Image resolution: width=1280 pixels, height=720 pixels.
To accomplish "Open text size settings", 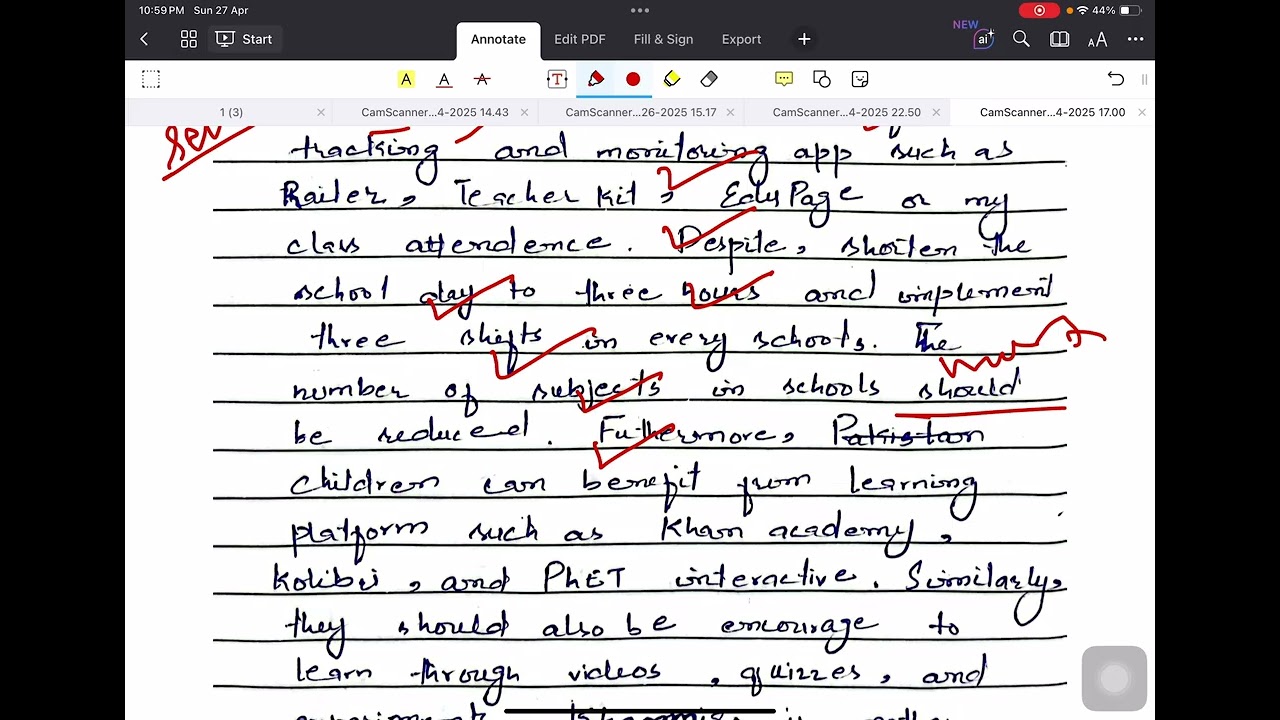I will [1097, 39].
